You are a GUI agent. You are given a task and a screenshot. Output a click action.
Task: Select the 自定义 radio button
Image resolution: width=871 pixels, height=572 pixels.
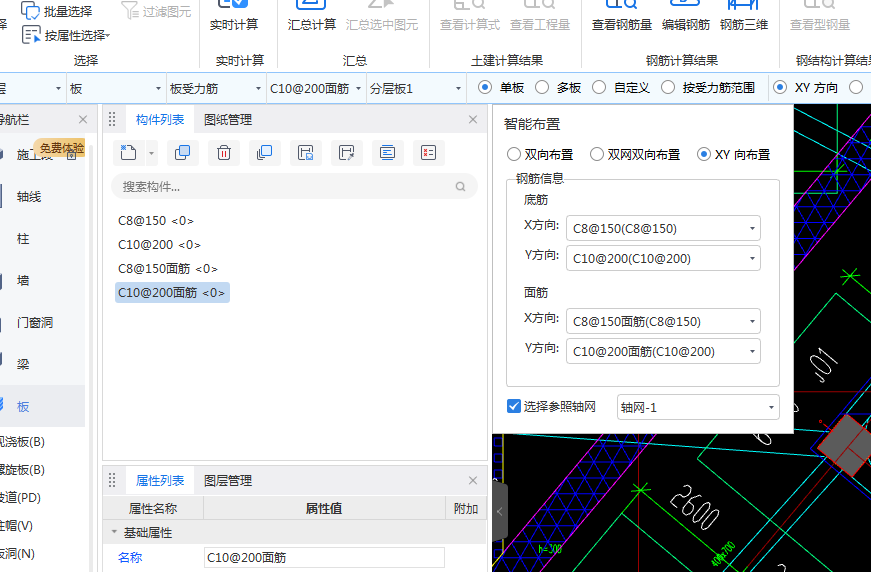pyautogui.click(x=599, y=88)
